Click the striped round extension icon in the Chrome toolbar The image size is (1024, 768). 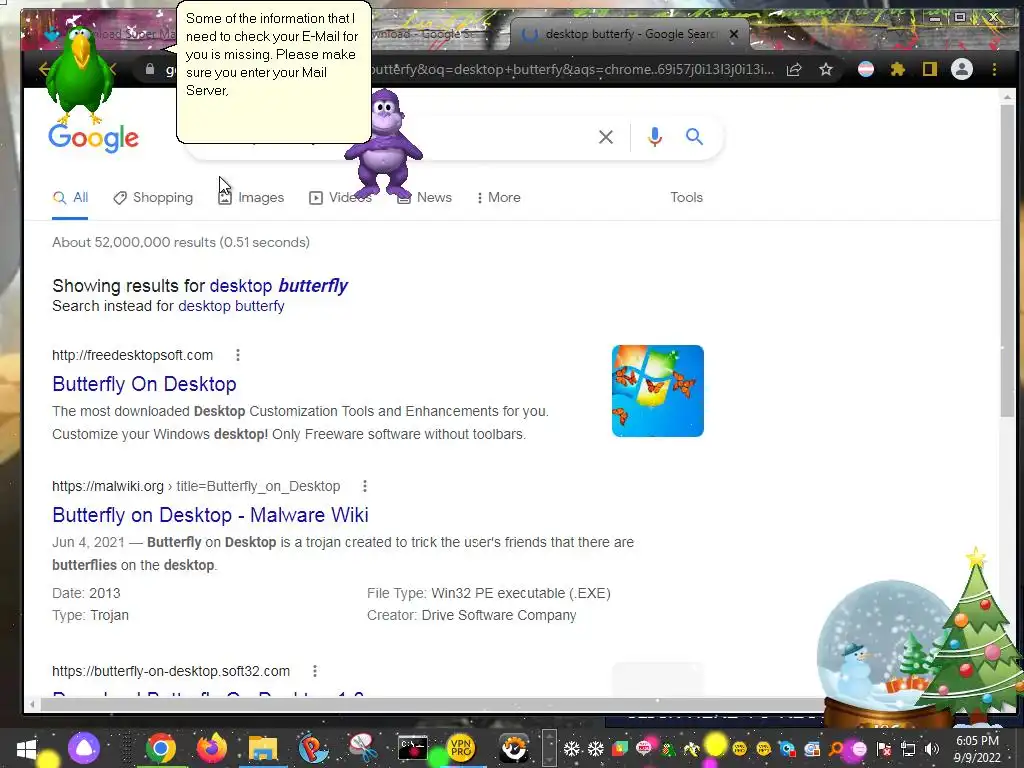(x=865, y=69)
